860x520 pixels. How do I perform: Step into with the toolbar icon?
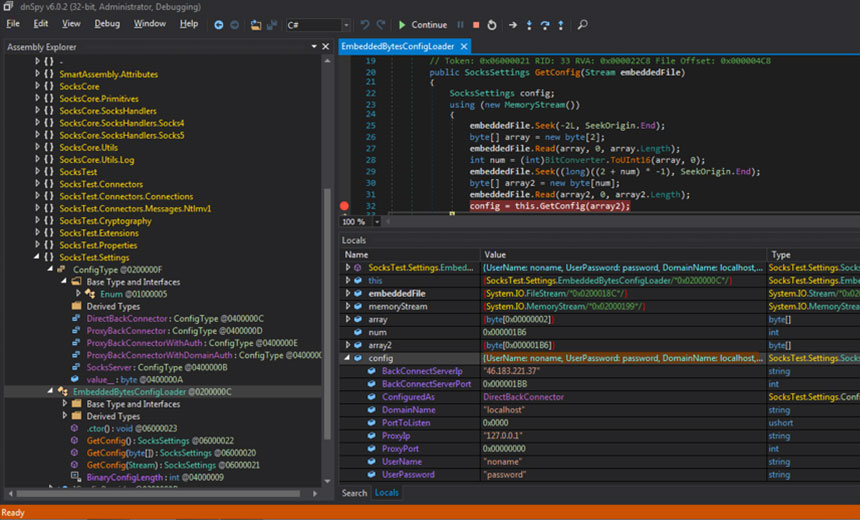[529, 25]
